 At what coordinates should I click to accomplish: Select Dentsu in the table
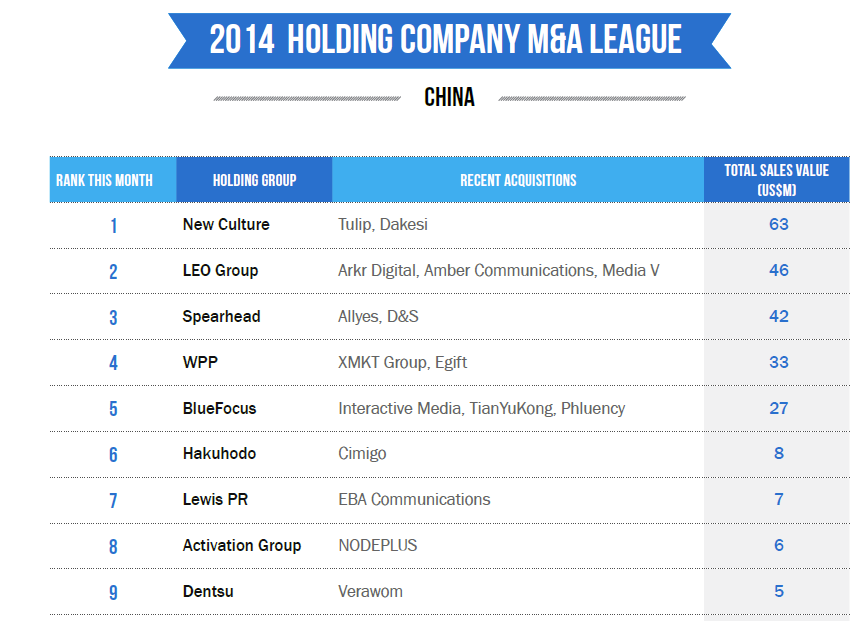point(208,591)
